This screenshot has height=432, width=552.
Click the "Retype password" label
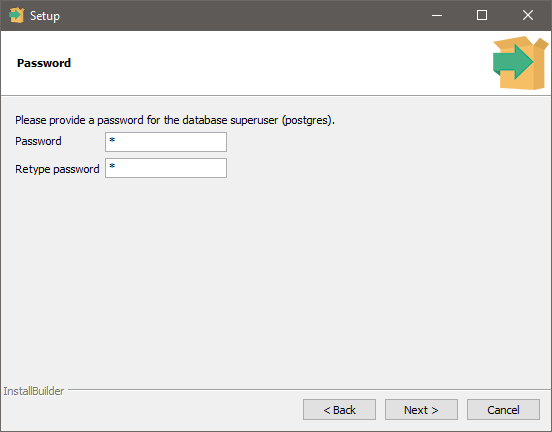tap(57, 169)
